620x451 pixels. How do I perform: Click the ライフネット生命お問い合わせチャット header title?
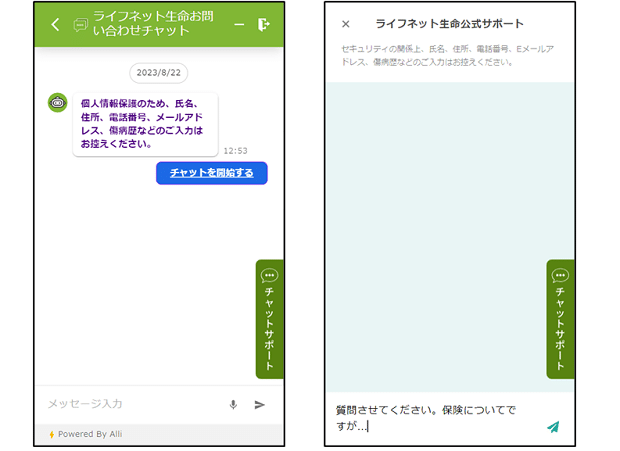[x=153, y=24]
